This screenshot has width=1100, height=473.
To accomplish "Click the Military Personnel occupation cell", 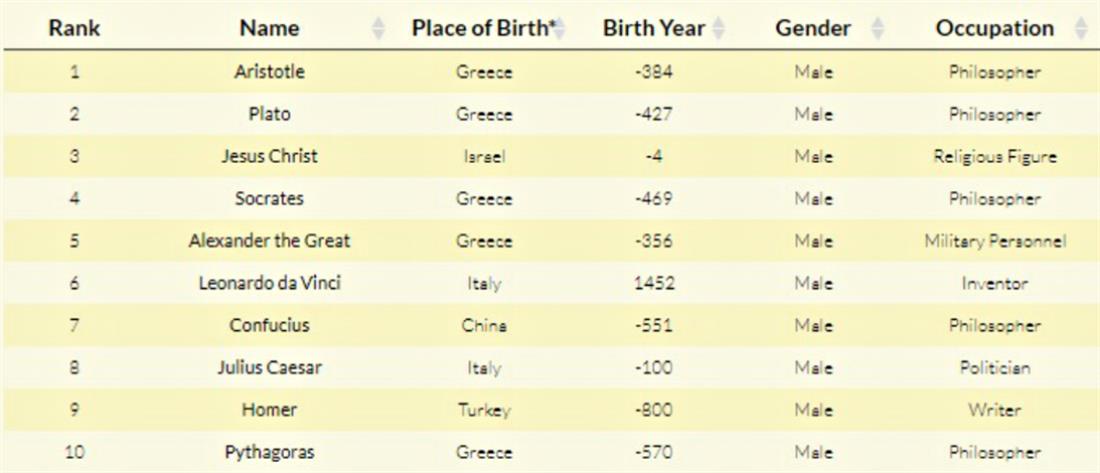I will 994,241.
